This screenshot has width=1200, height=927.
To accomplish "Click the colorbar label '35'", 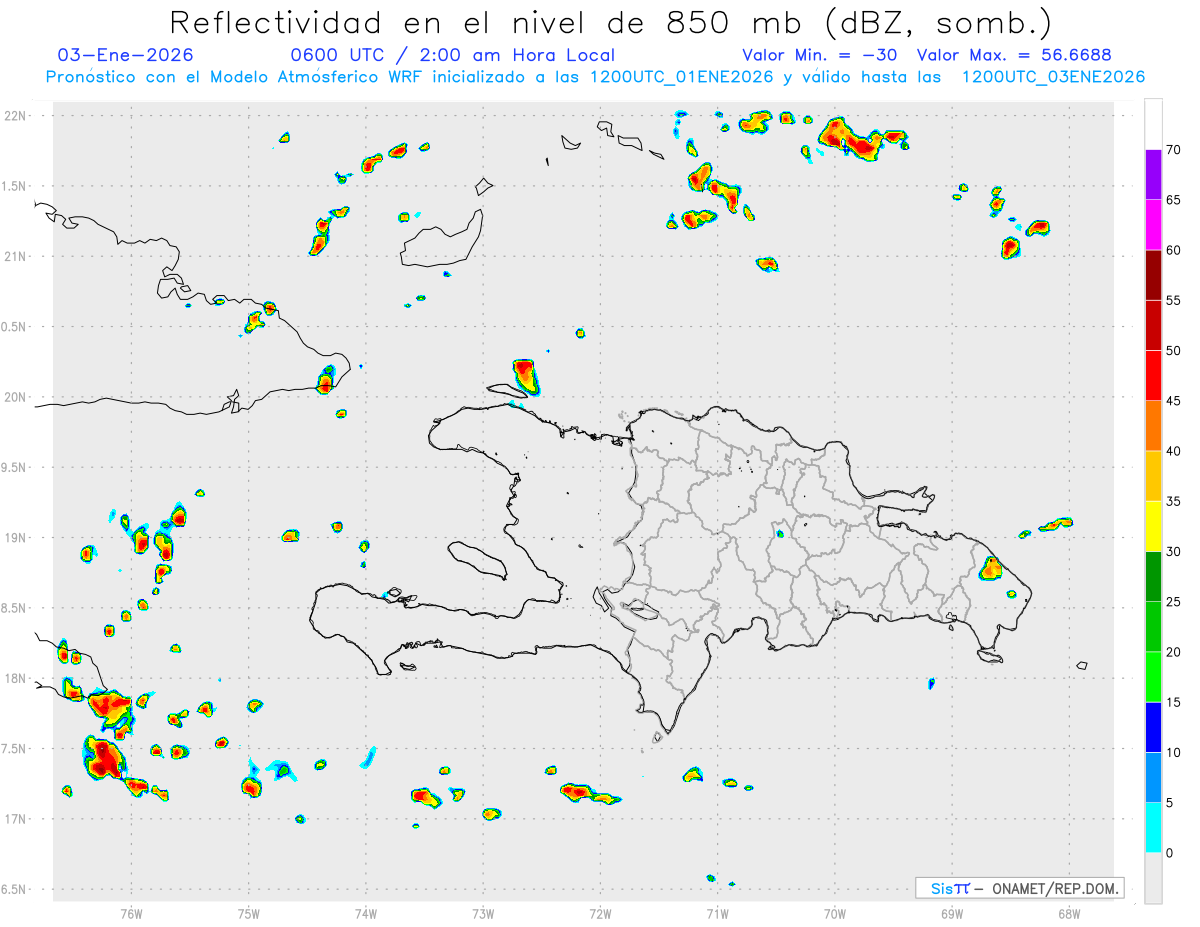I will (1174, 501).
